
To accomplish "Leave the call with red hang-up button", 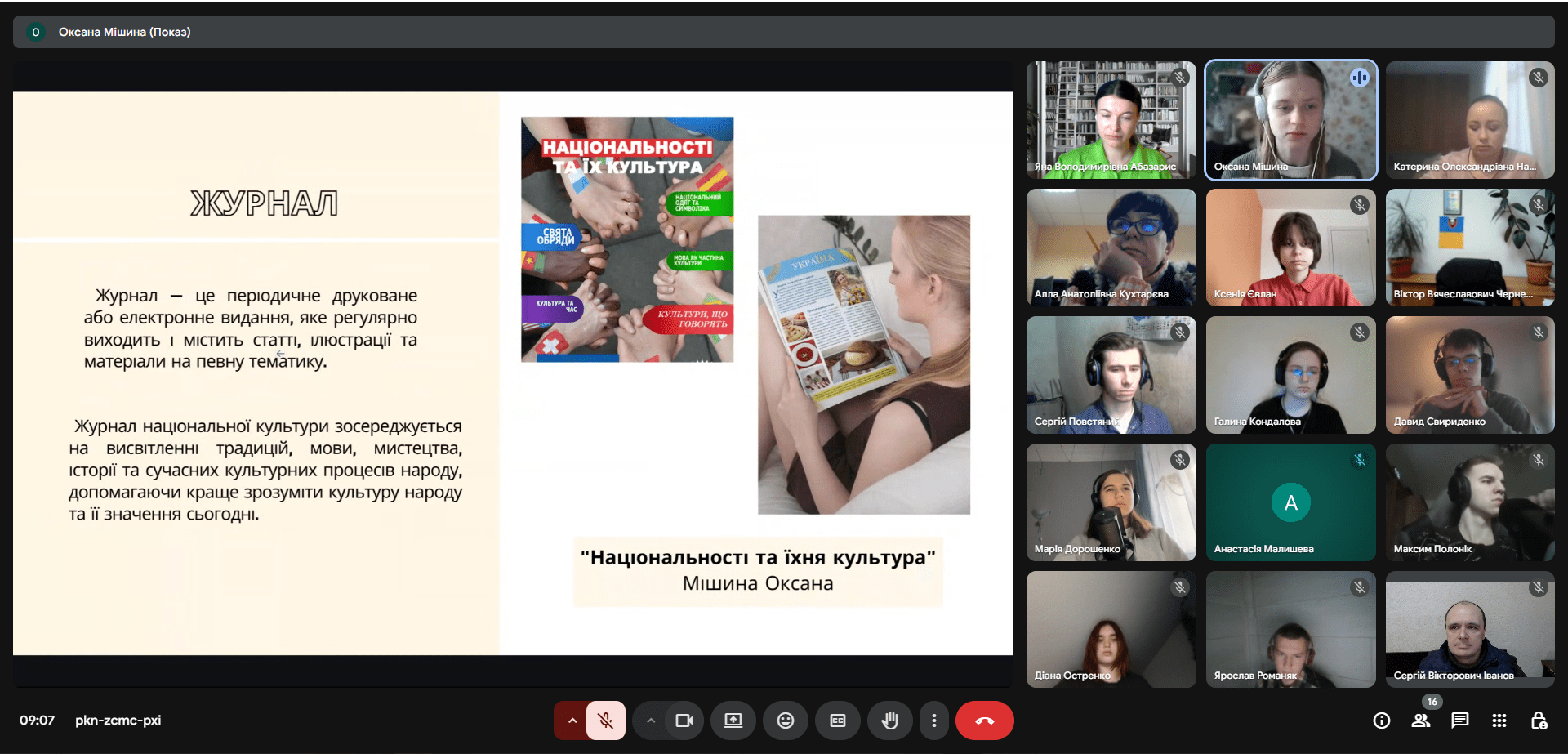I will (x=984, y=721).
